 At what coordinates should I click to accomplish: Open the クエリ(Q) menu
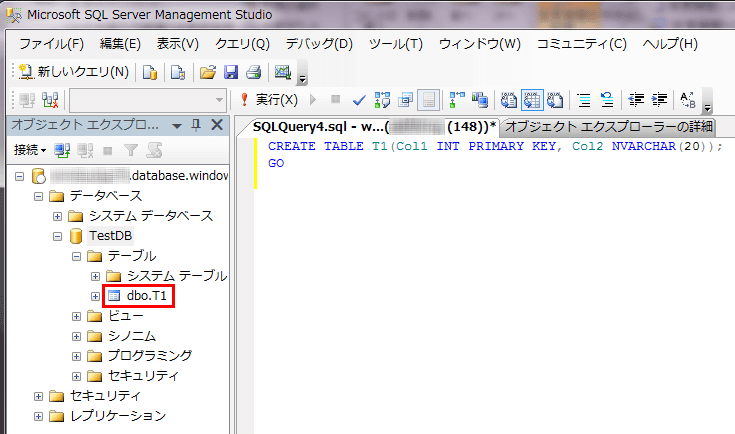(x=242, y=44)
